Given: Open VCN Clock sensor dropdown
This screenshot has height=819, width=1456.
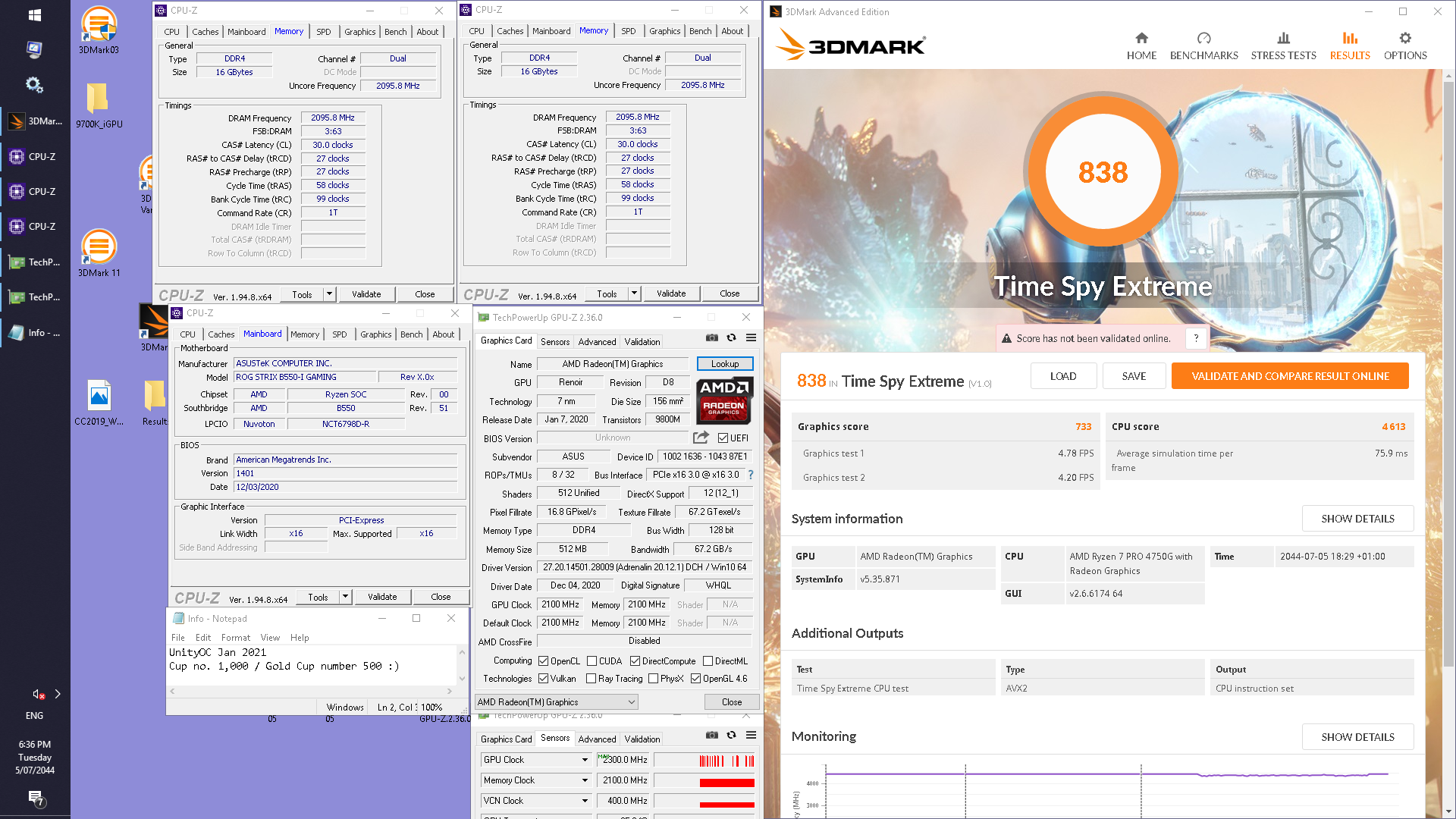Looking at the screenshot, I should click(x=585, y=801).
